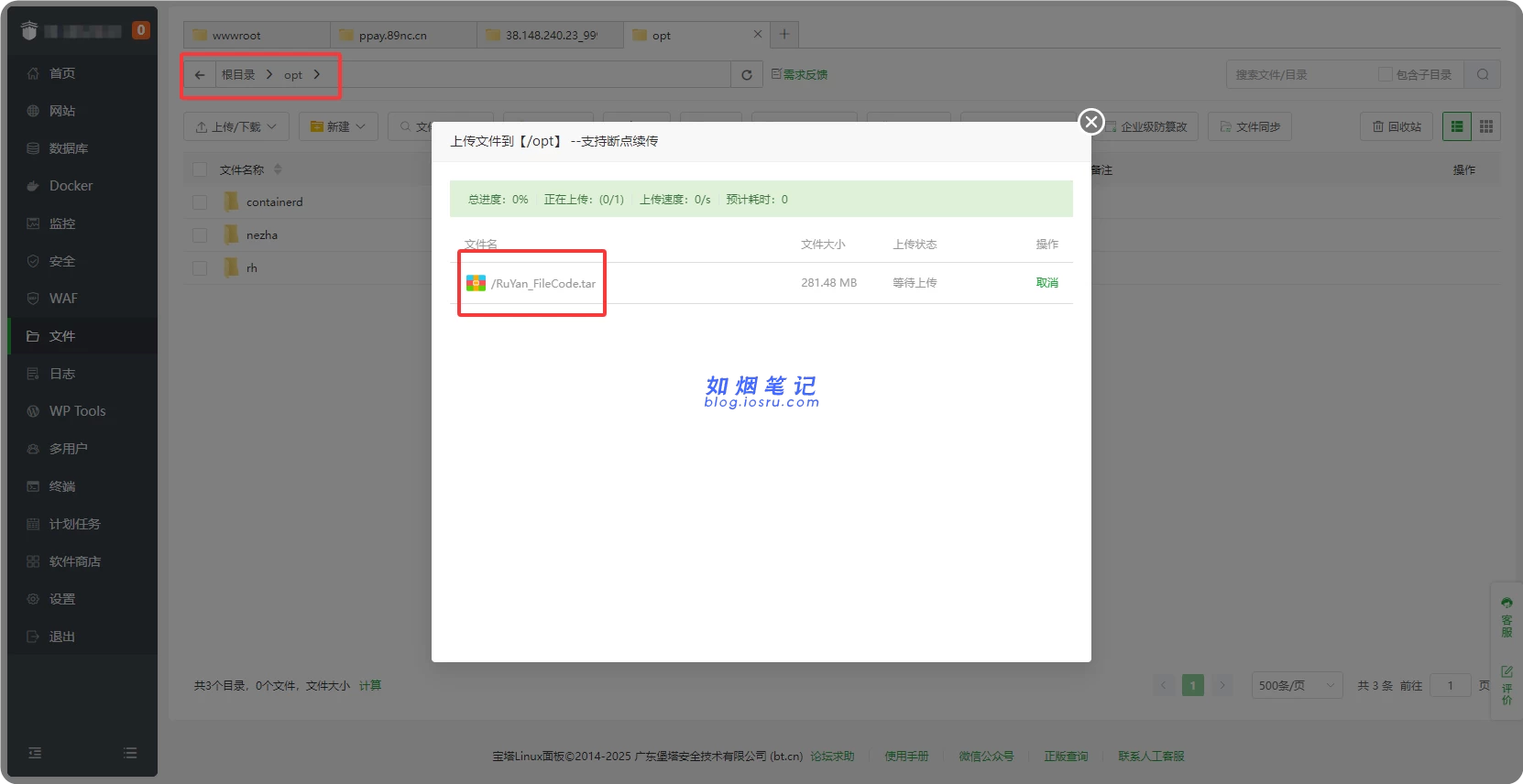Click the WP Tools WordPress icon

tap(33, 411)
